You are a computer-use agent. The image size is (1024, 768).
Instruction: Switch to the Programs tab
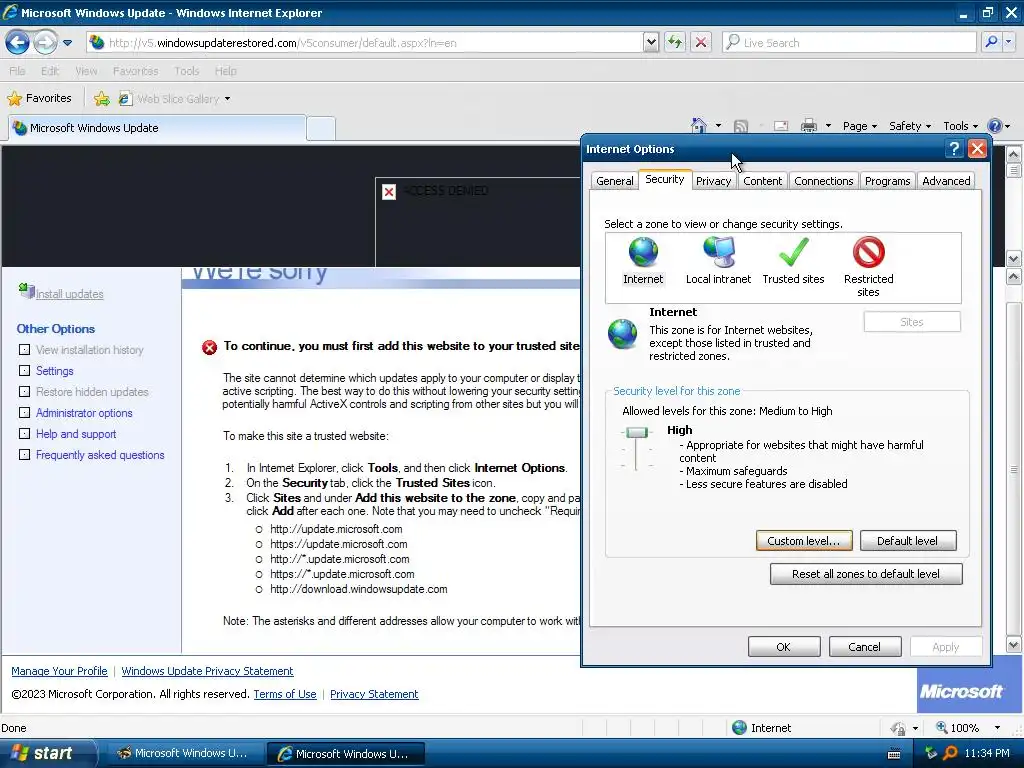(888, 181)
